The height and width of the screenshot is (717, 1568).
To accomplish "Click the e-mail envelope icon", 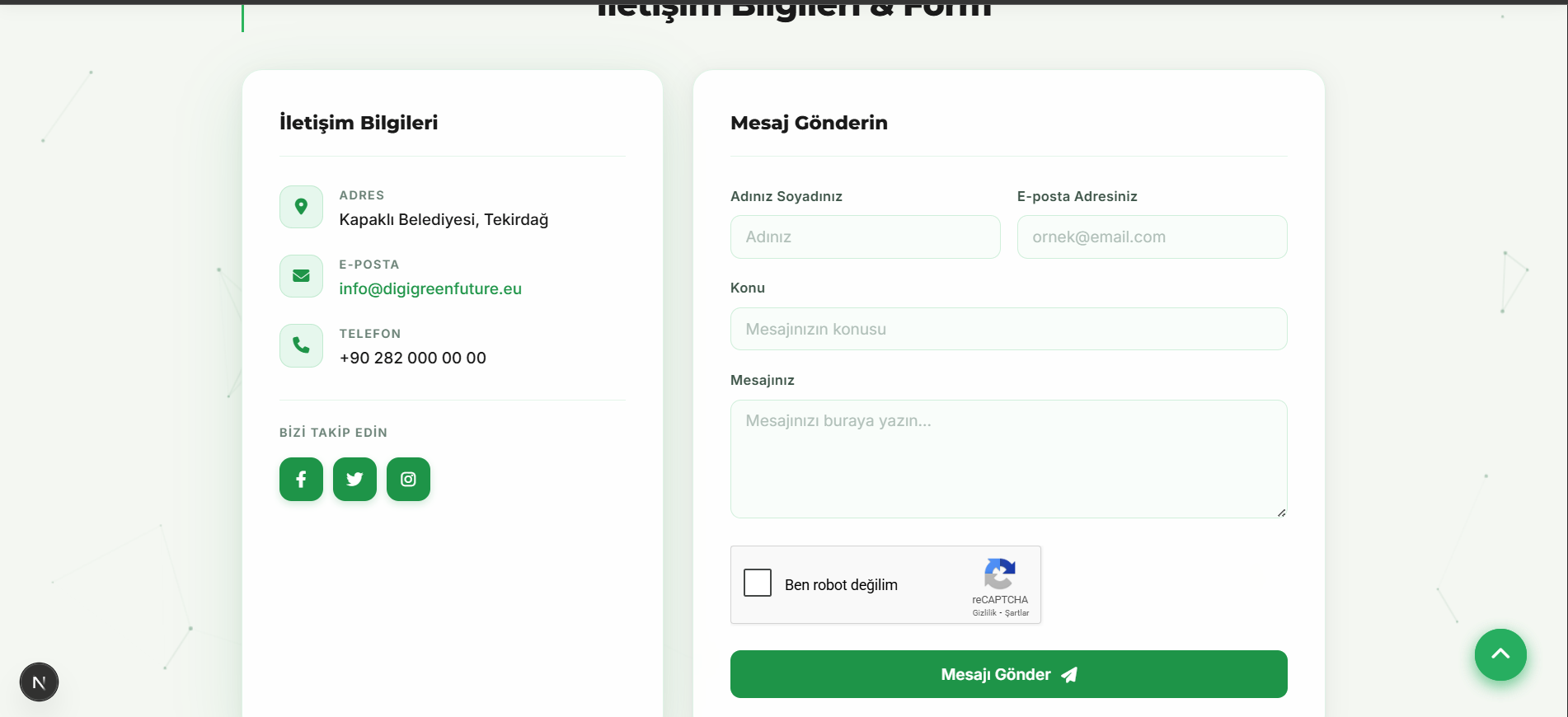I will [x=301, y=276].
